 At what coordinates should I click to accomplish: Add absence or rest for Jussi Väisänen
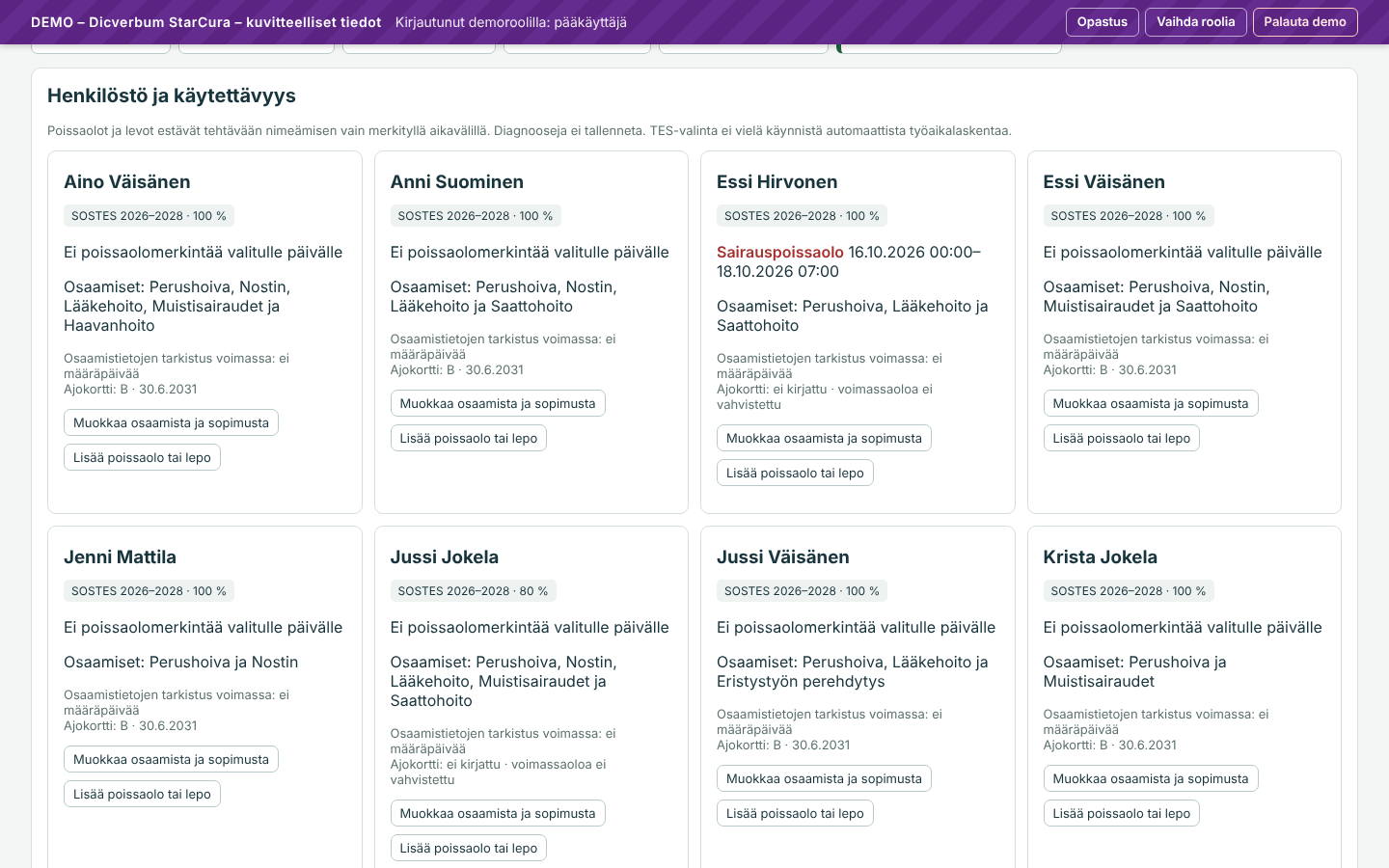click(x=795, y=813)
